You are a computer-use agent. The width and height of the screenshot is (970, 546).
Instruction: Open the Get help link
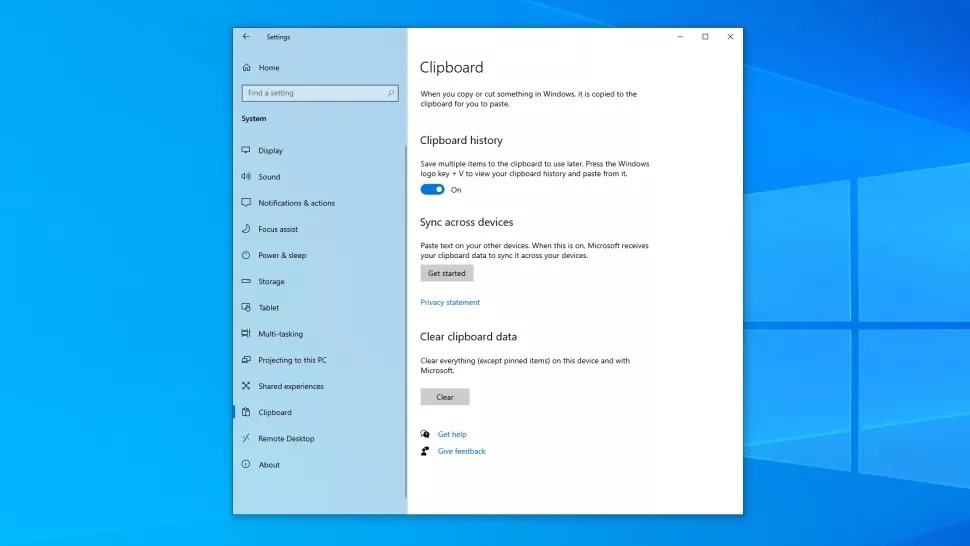[452, 434]
